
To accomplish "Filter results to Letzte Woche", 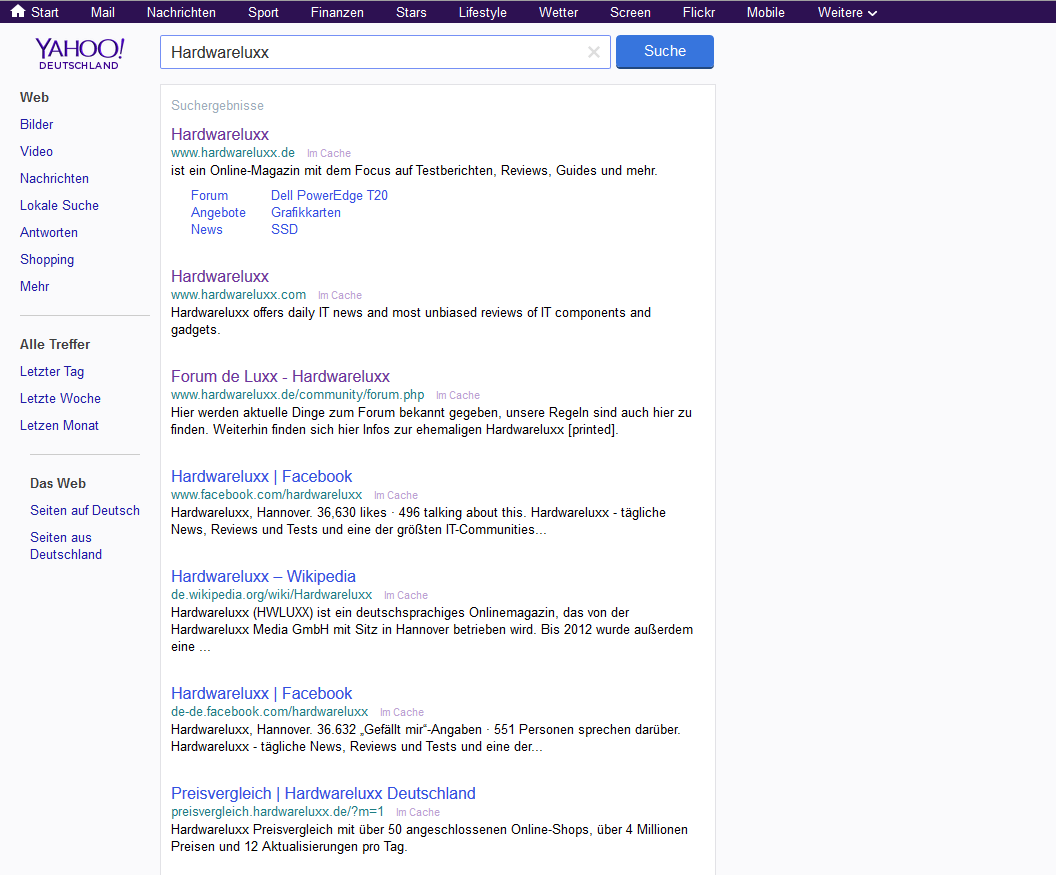I will tap(60, 398).
